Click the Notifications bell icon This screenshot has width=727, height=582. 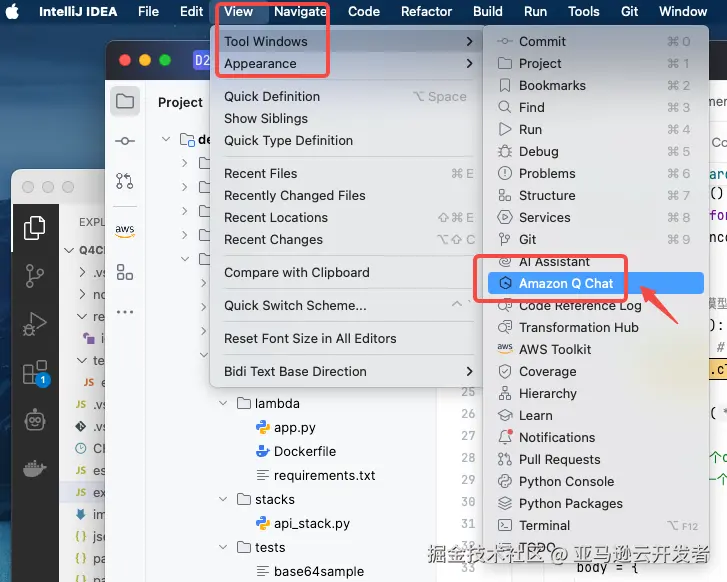click(504, 437)
